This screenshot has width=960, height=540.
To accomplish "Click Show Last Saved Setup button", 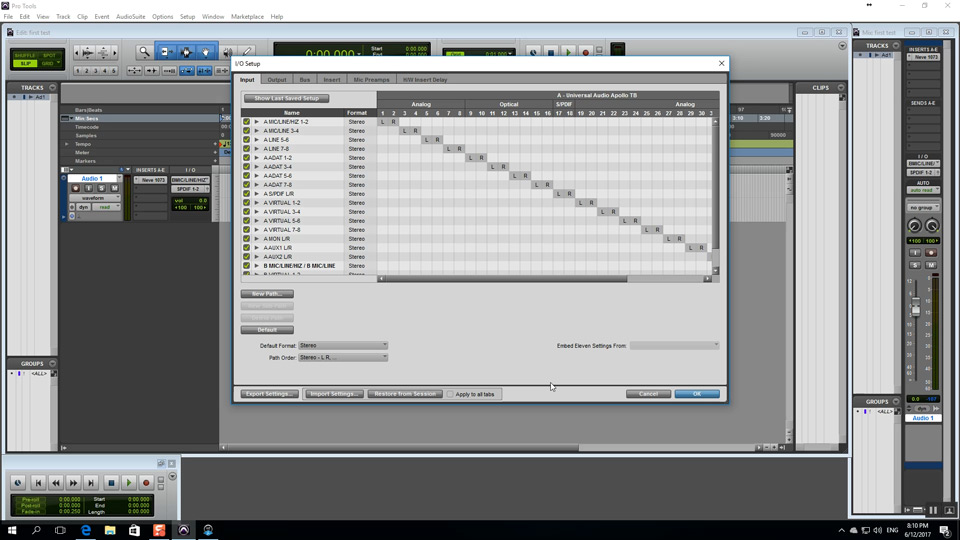I will [x=287, y=99].
